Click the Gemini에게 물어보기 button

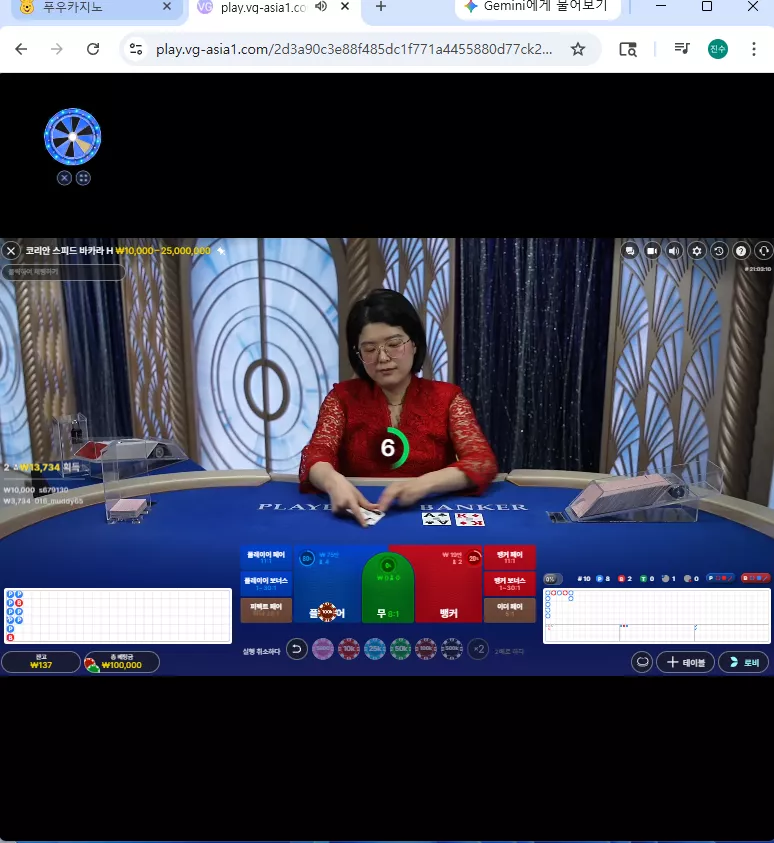tap(538, 8)
